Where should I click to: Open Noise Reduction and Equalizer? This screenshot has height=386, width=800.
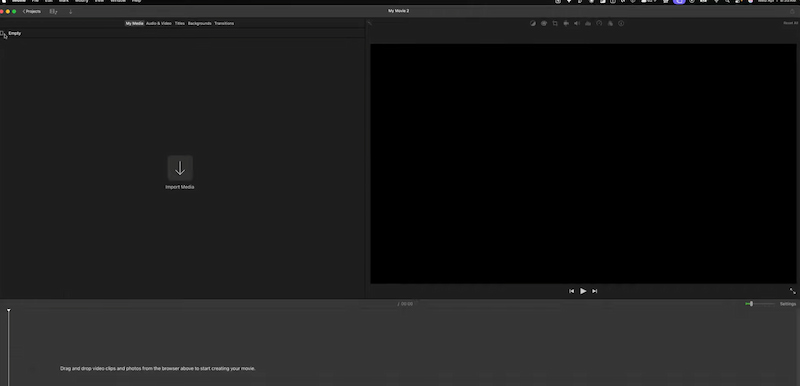pyautogui.click(x=588, y=23)
